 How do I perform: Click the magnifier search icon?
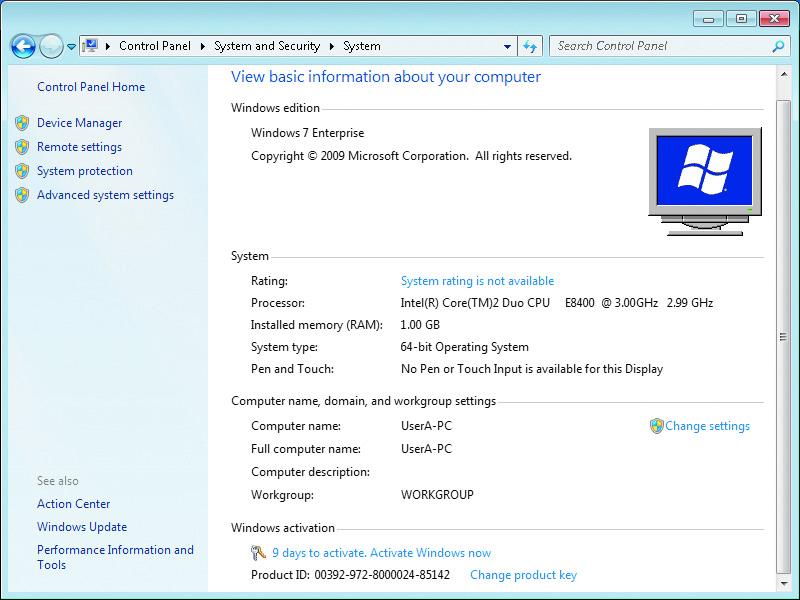[778, 46]
